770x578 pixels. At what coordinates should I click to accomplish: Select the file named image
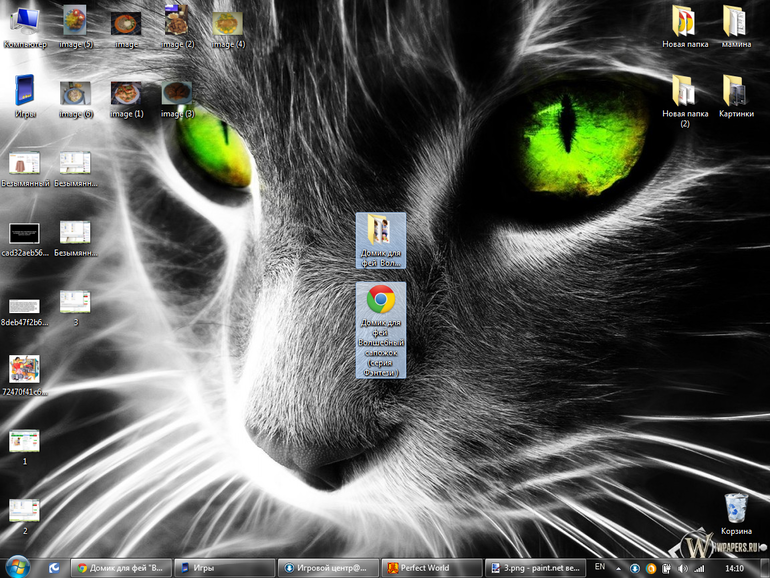coord(126,29)
